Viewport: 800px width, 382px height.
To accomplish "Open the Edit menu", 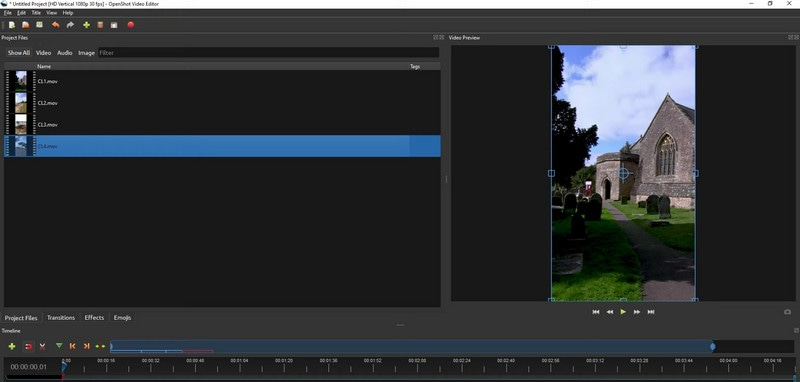I will click(21, 13).
